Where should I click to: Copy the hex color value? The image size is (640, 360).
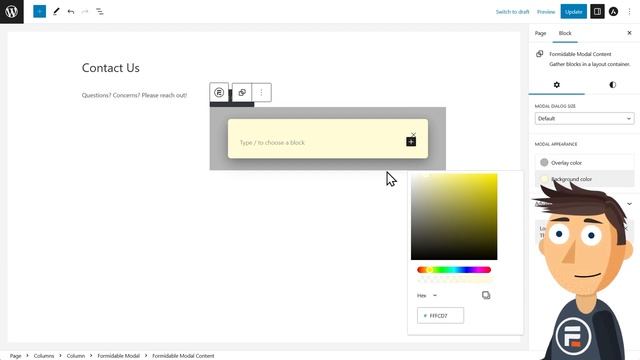[x=486, y=295]
